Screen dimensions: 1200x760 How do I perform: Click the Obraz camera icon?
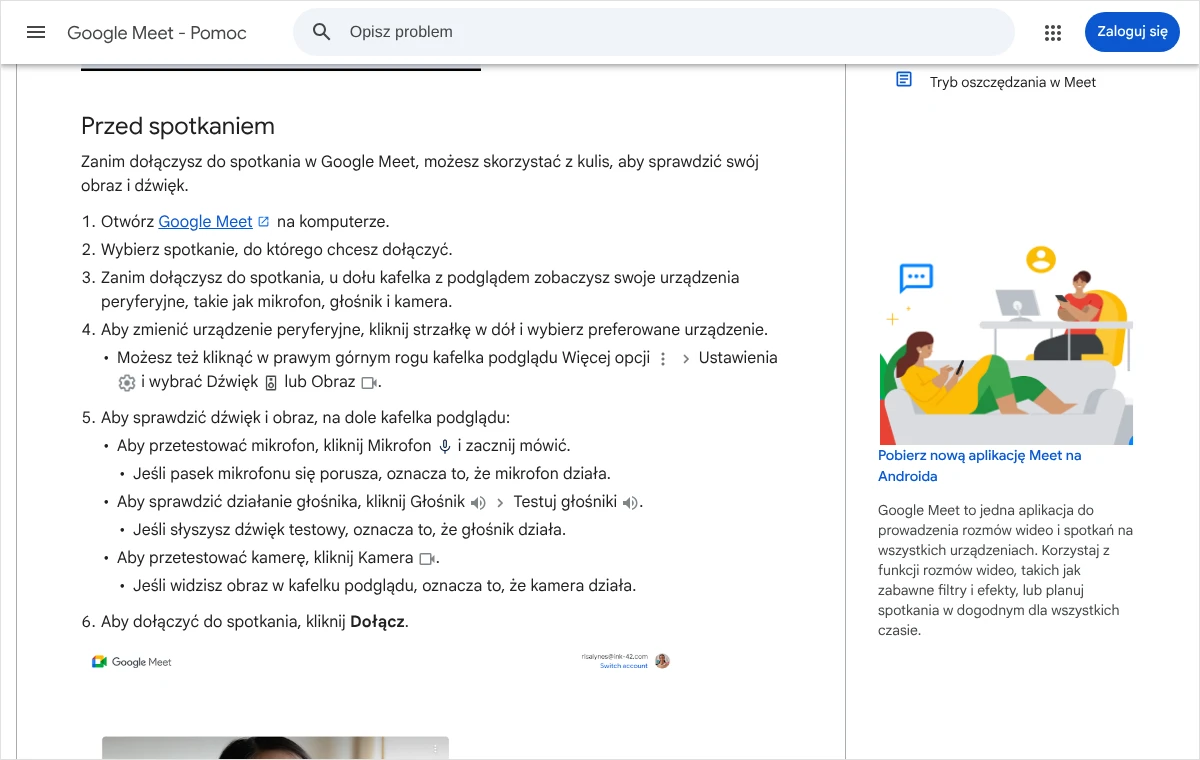[x=369, y=383]
